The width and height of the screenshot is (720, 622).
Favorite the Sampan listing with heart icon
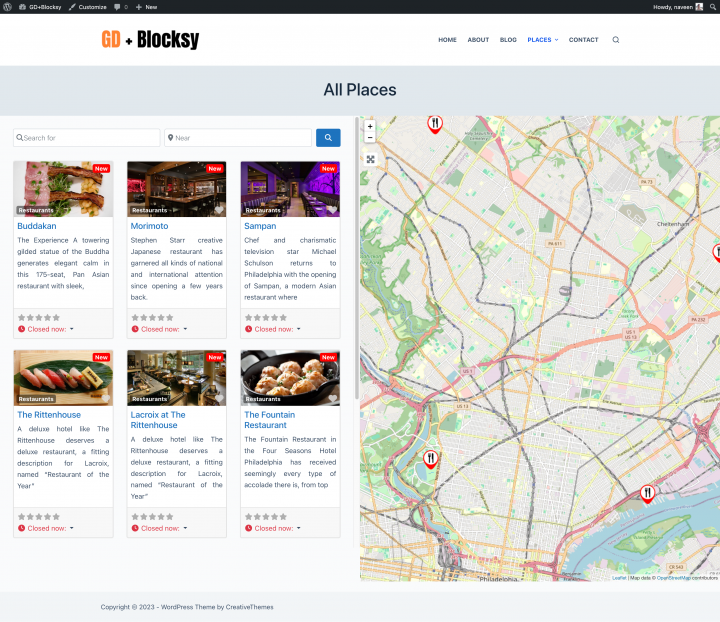332,210
